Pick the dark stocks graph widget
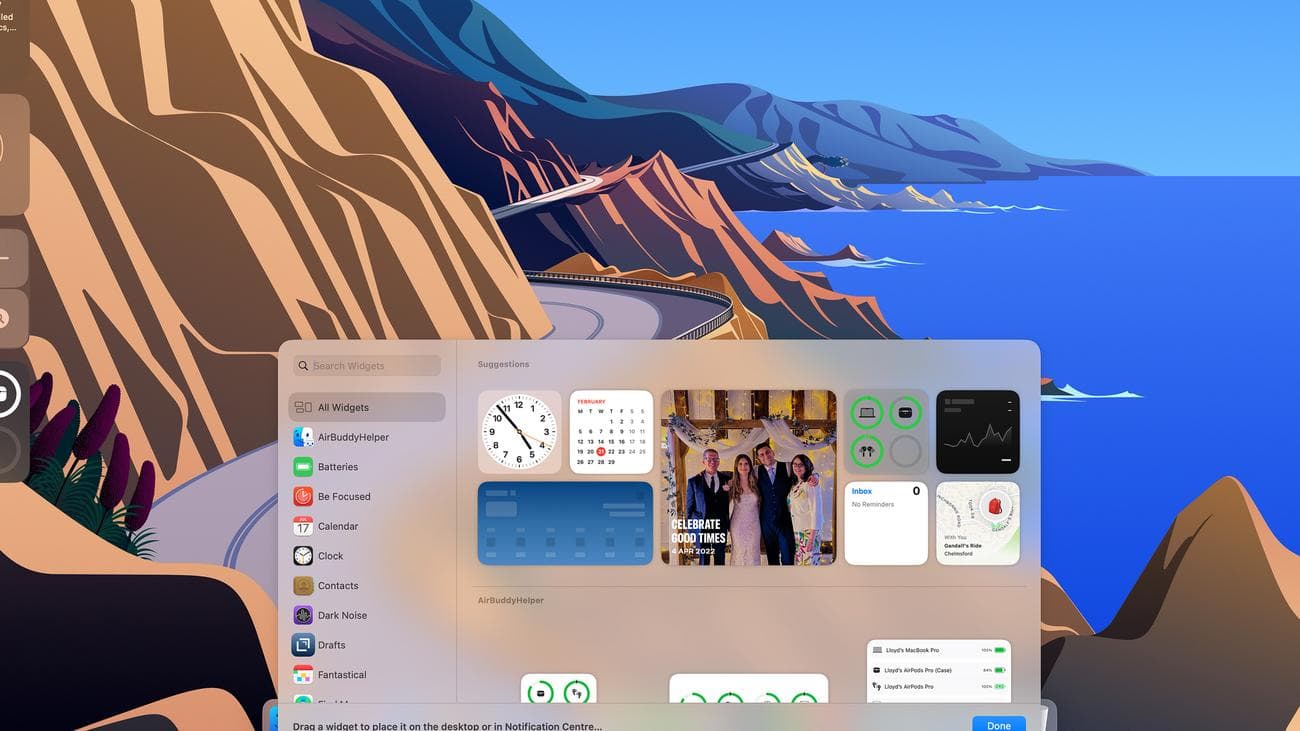 [977, 431]
